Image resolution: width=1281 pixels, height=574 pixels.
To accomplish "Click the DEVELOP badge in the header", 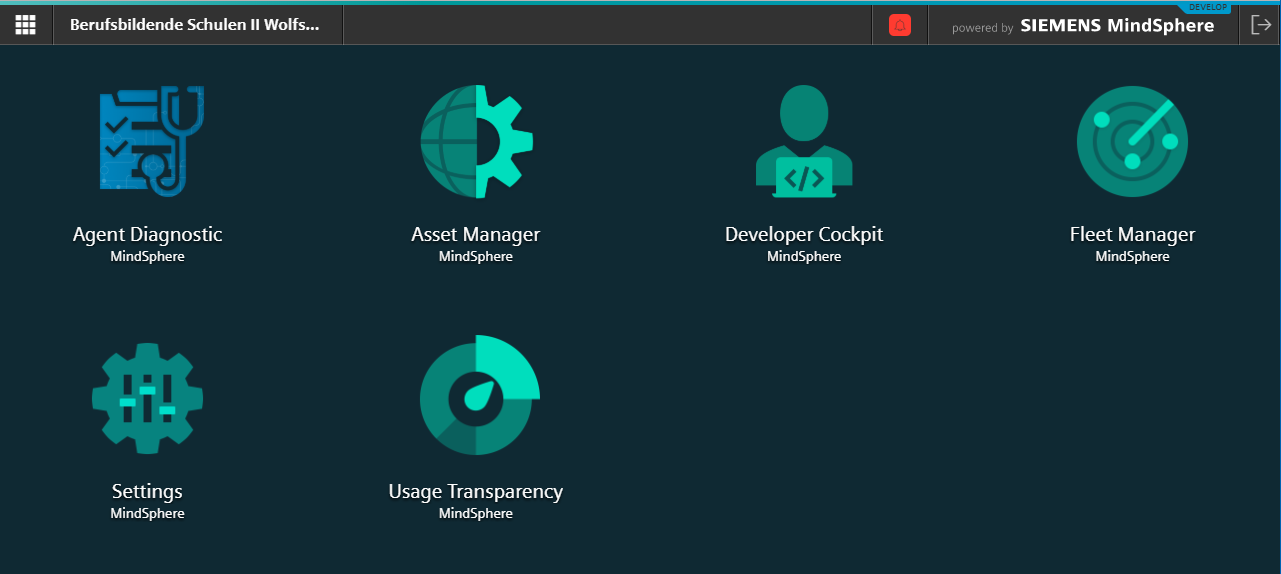I will tap(1207, 7).
